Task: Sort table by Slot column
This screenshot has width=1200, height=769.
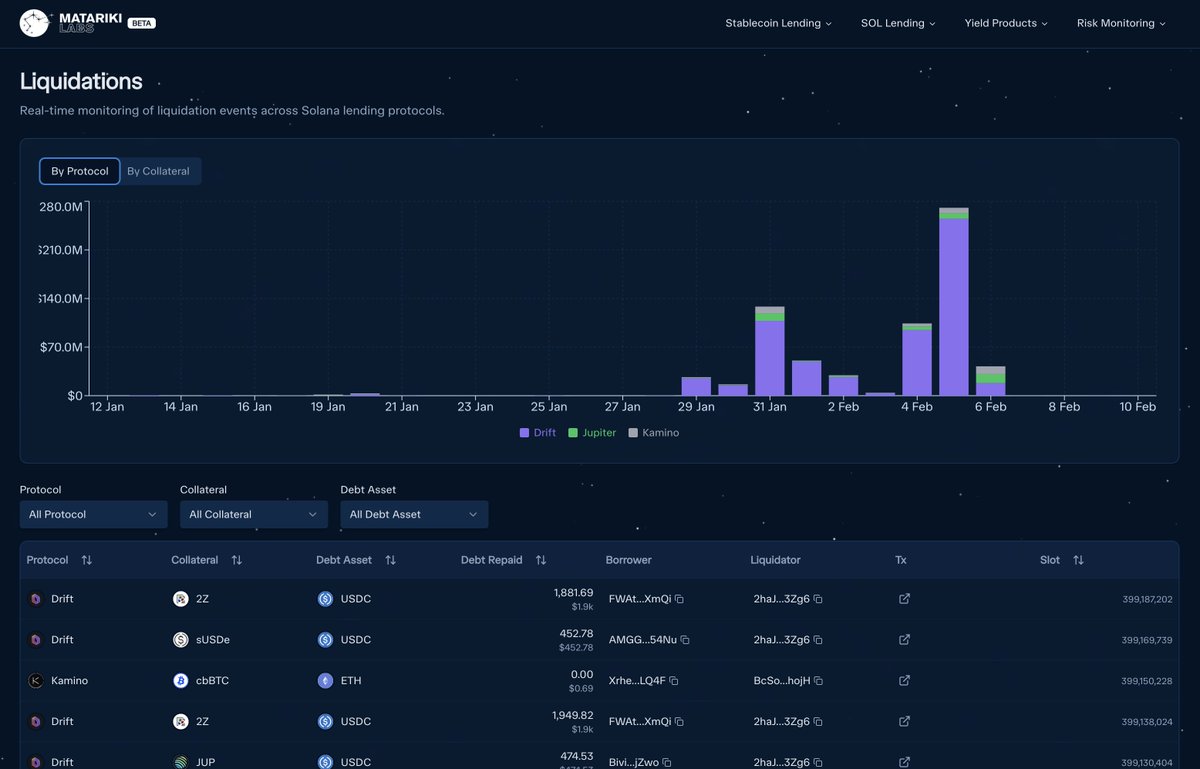Action: click(x=1078, y=560)
